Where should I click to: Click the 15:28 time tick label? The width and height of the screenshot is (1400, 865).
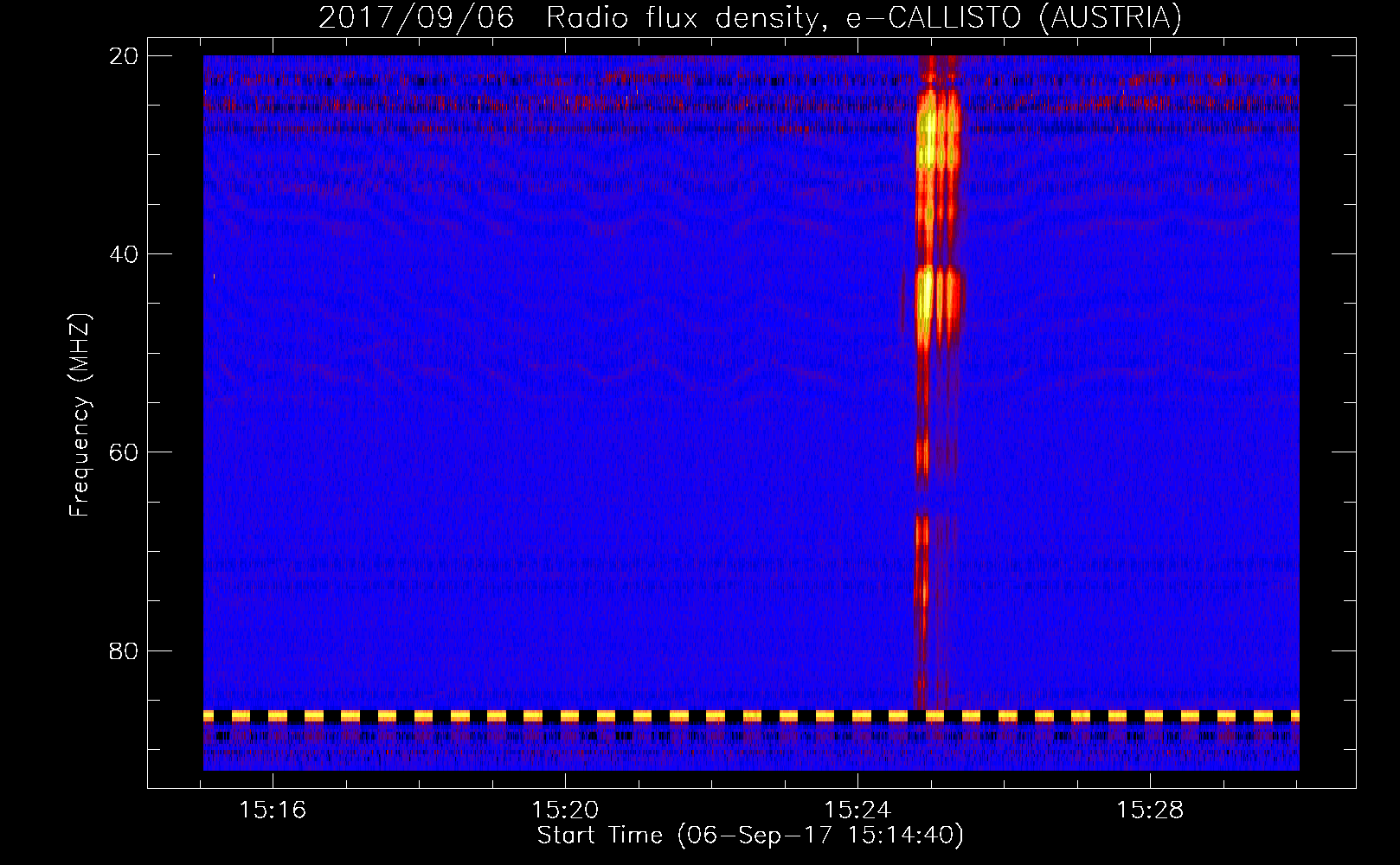tap(1150, 811)
